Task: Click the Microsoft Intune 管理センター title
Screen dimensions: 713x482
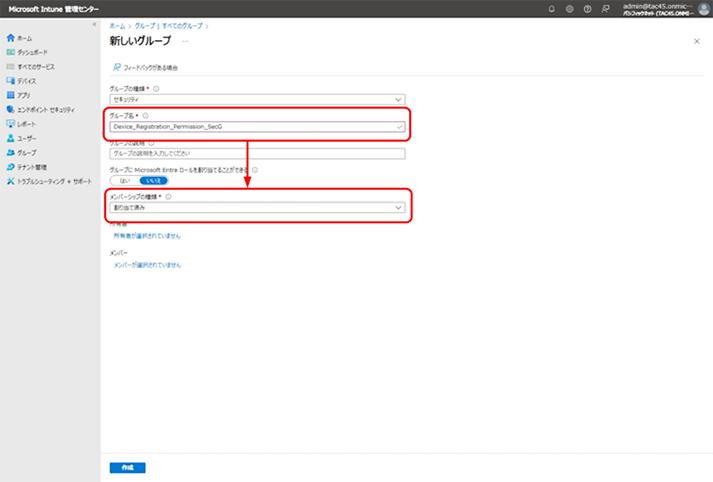Action: [x=54, y=9]
